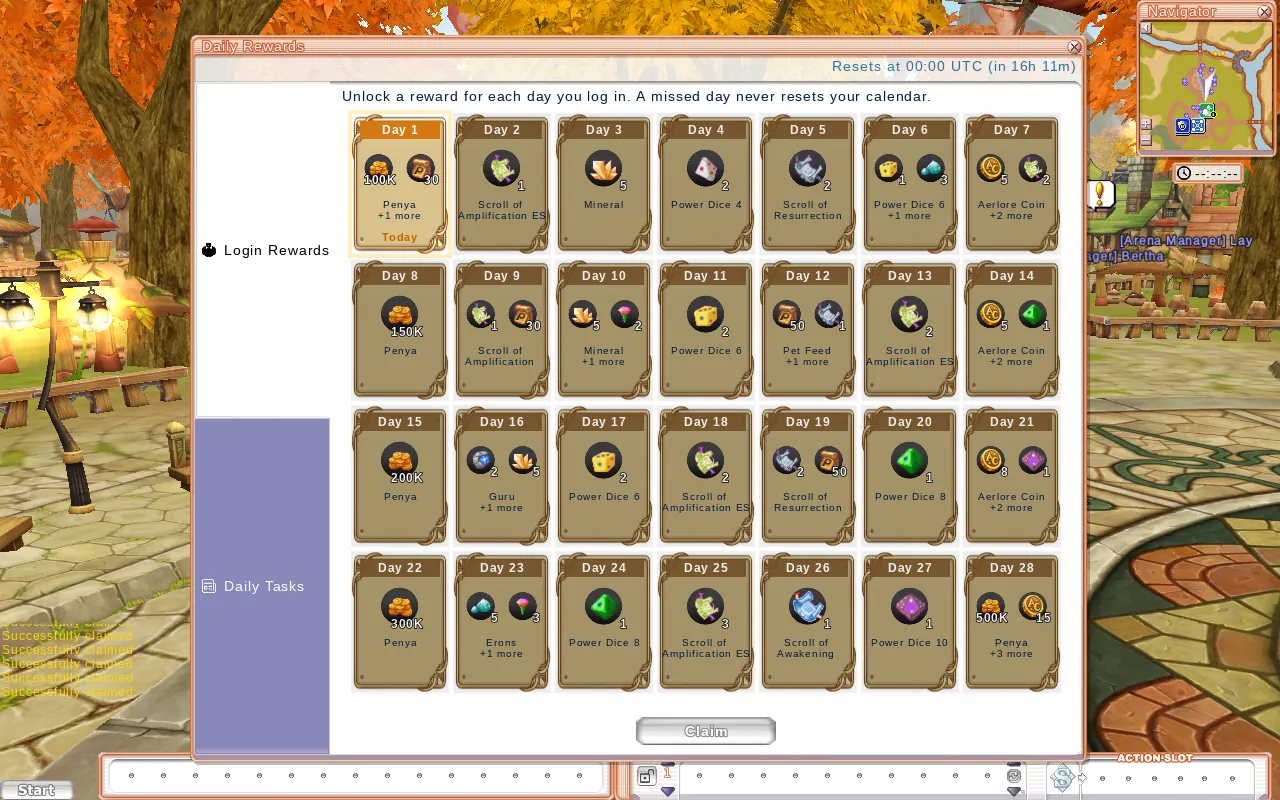This screenshot has width=1280, height=800.
Task: Click the Day 3 Mineral reward icon
Action: click(x=603, y=169)
